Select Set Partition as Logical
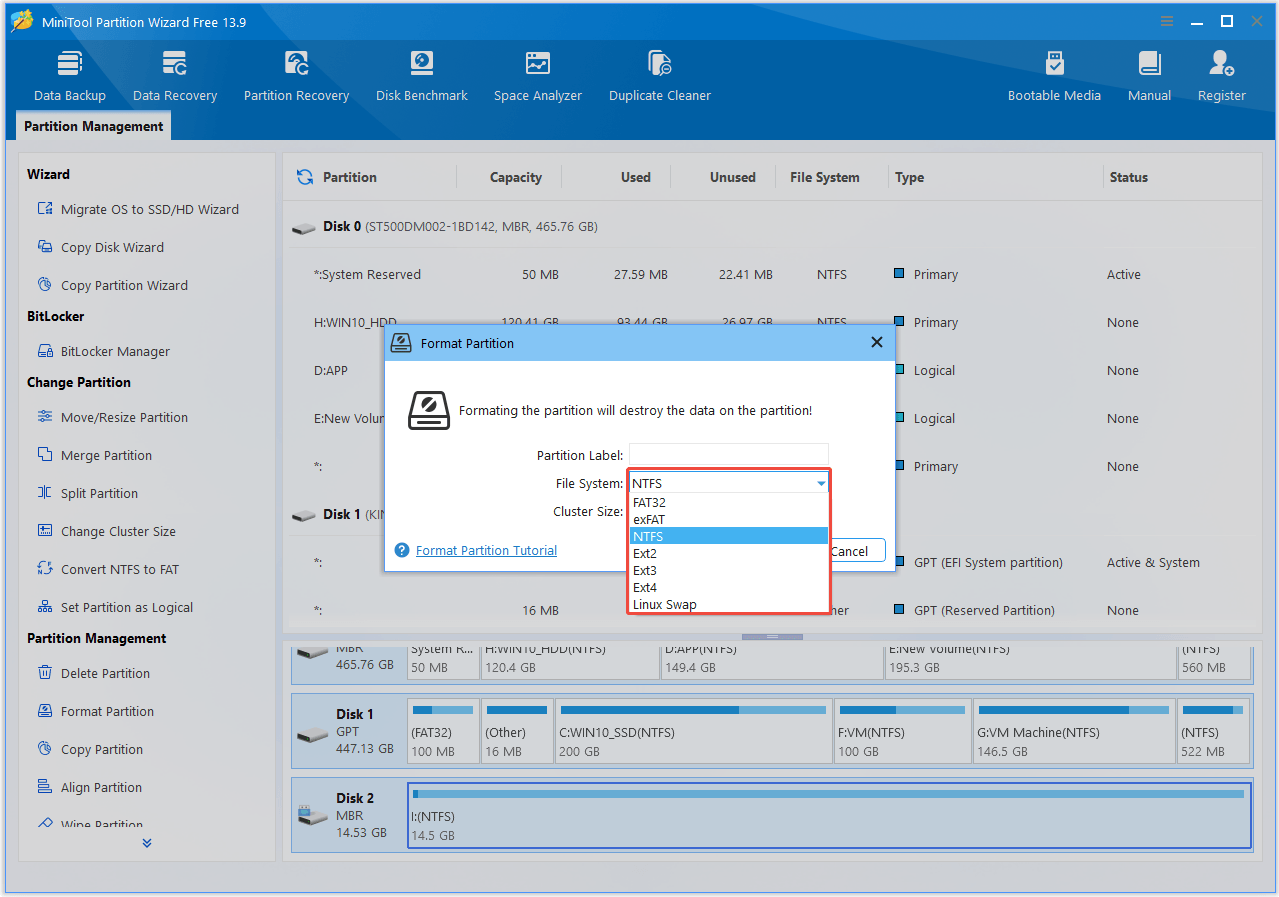Image resolution: width=1279 pixels, height=897 pixels. click(115, 607)
